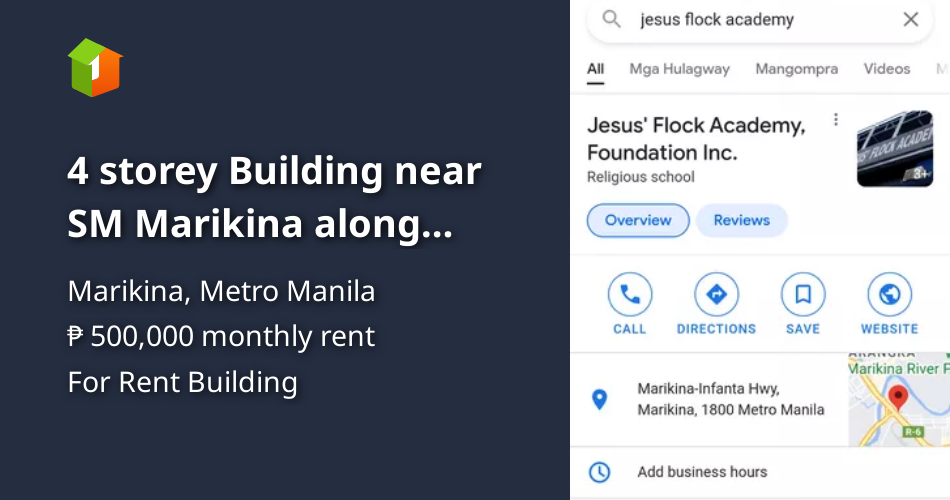The image size is (950, 500).
Task: Click the search magnifier icon
Action: pyautogui.click(x=612, y=20)
